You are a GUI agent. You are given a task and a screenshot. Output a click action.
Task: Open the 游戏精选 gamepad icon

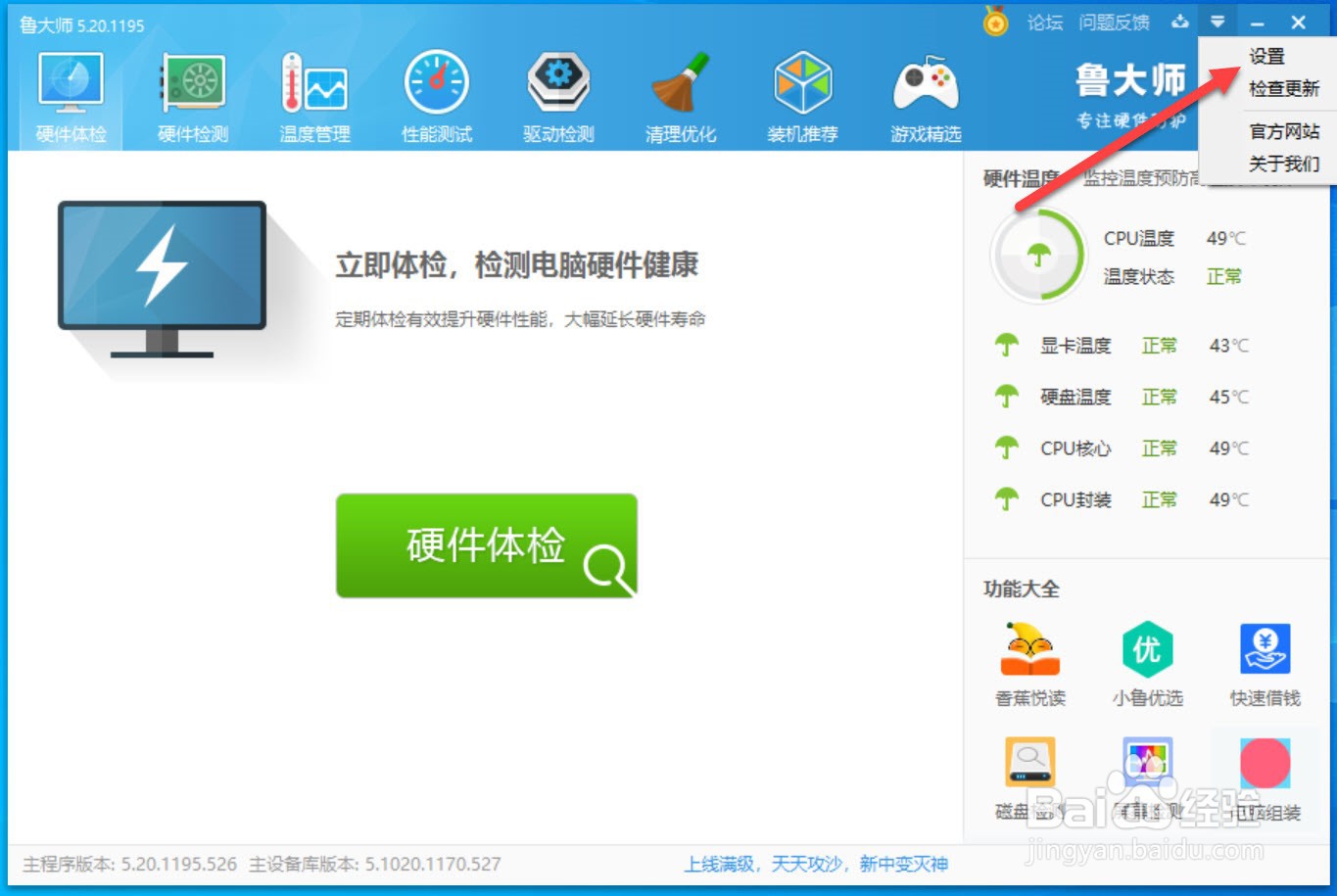click(x=926, y=84)
